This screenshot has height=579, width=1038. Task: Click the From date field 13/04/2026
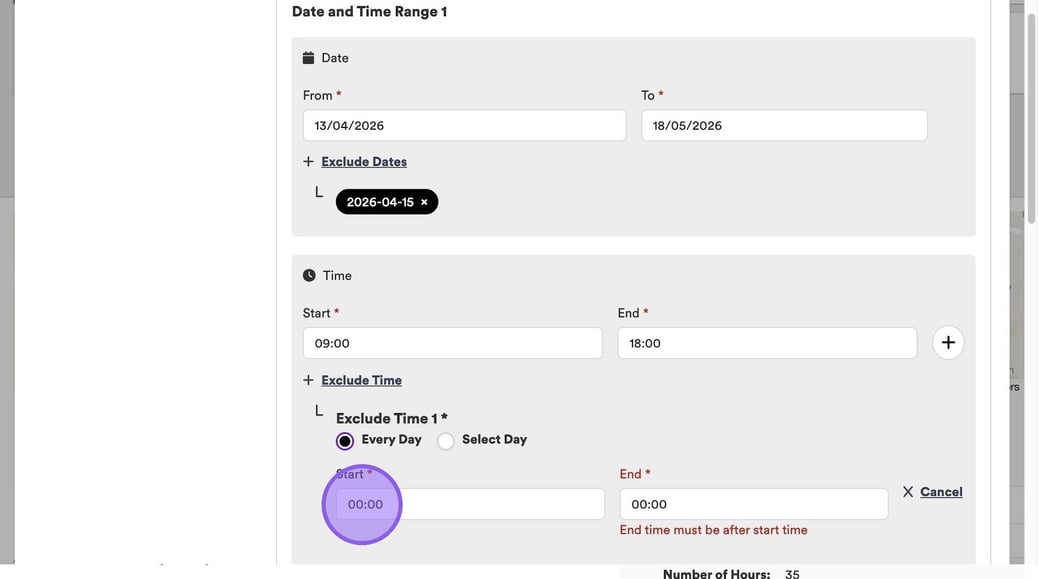(x=464, y=126)
